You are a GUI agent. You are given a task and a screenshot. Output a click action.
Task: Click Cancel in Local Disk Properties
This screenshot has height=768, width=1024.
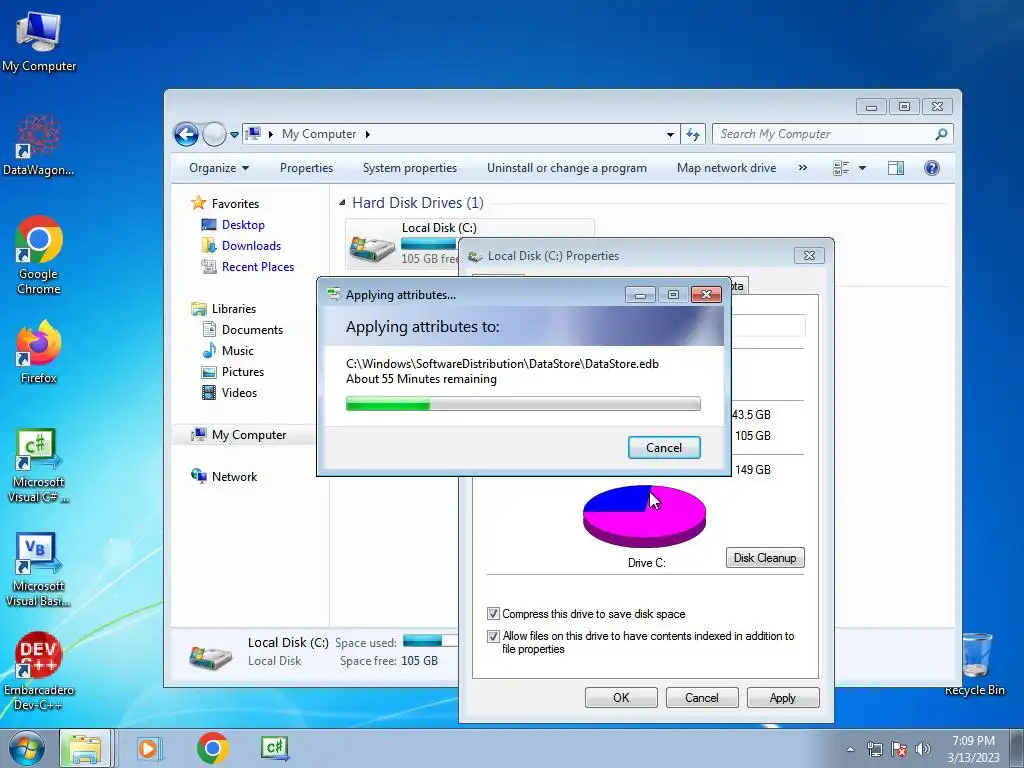pyautogui.click(x=702, y=697)
